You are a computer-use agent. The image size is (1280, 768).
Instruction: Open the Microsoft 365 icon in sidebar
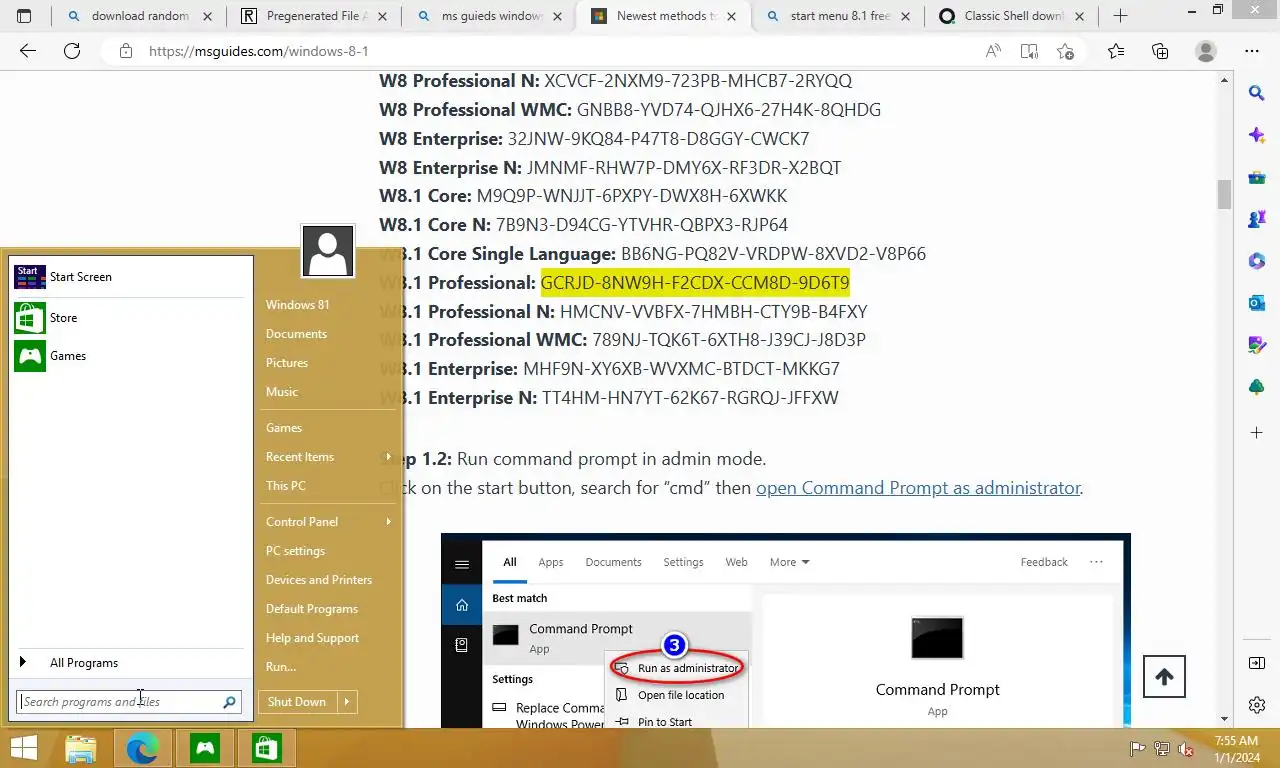pyautogui.click(x=1257, y=261)
